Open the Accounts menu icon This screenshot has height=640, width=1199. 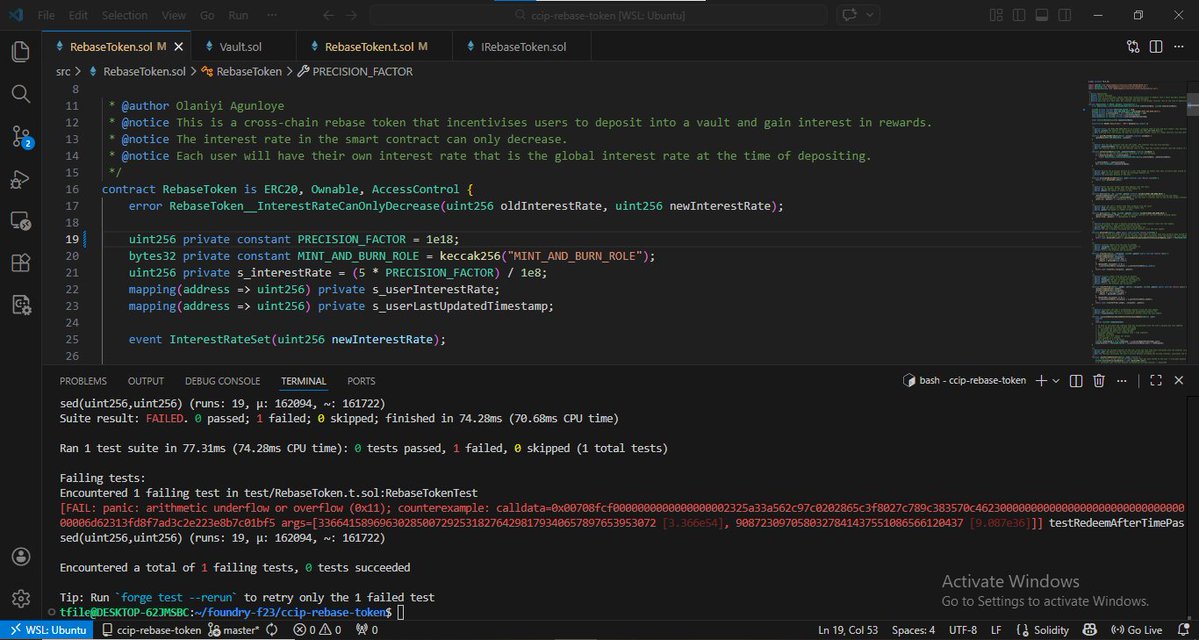click(x=21, y=556)
